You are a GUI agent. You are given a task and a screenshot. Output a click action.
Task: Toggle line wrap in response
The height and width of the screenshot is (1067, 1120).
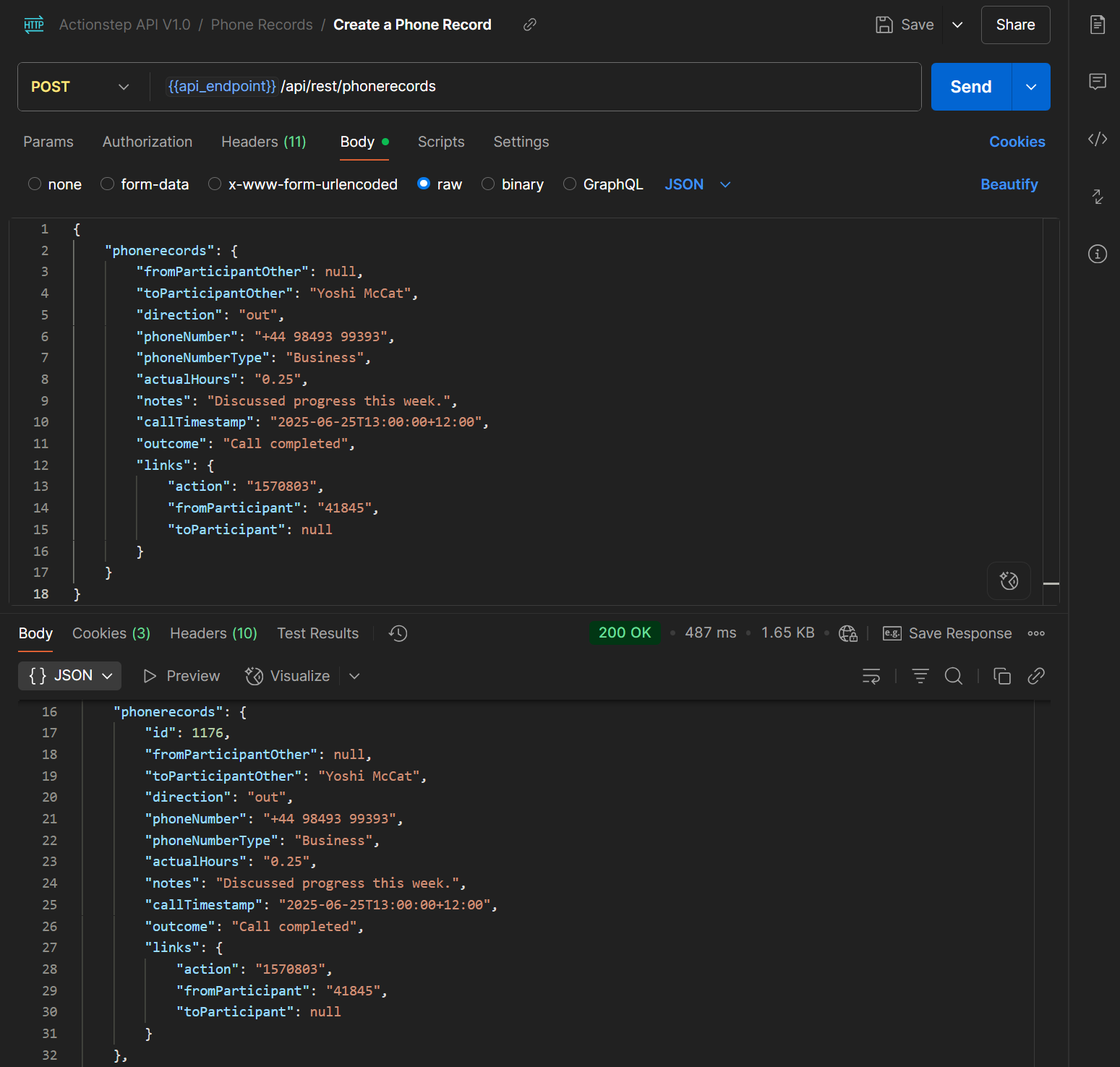click(x=871, y=676)
